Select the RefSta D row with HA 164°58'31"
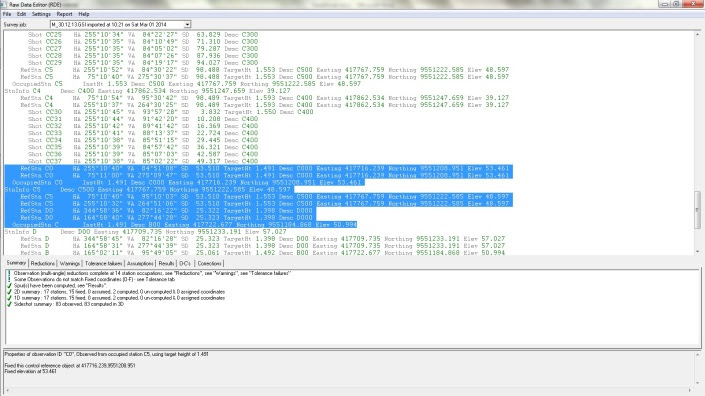 (x=262, y=246)
